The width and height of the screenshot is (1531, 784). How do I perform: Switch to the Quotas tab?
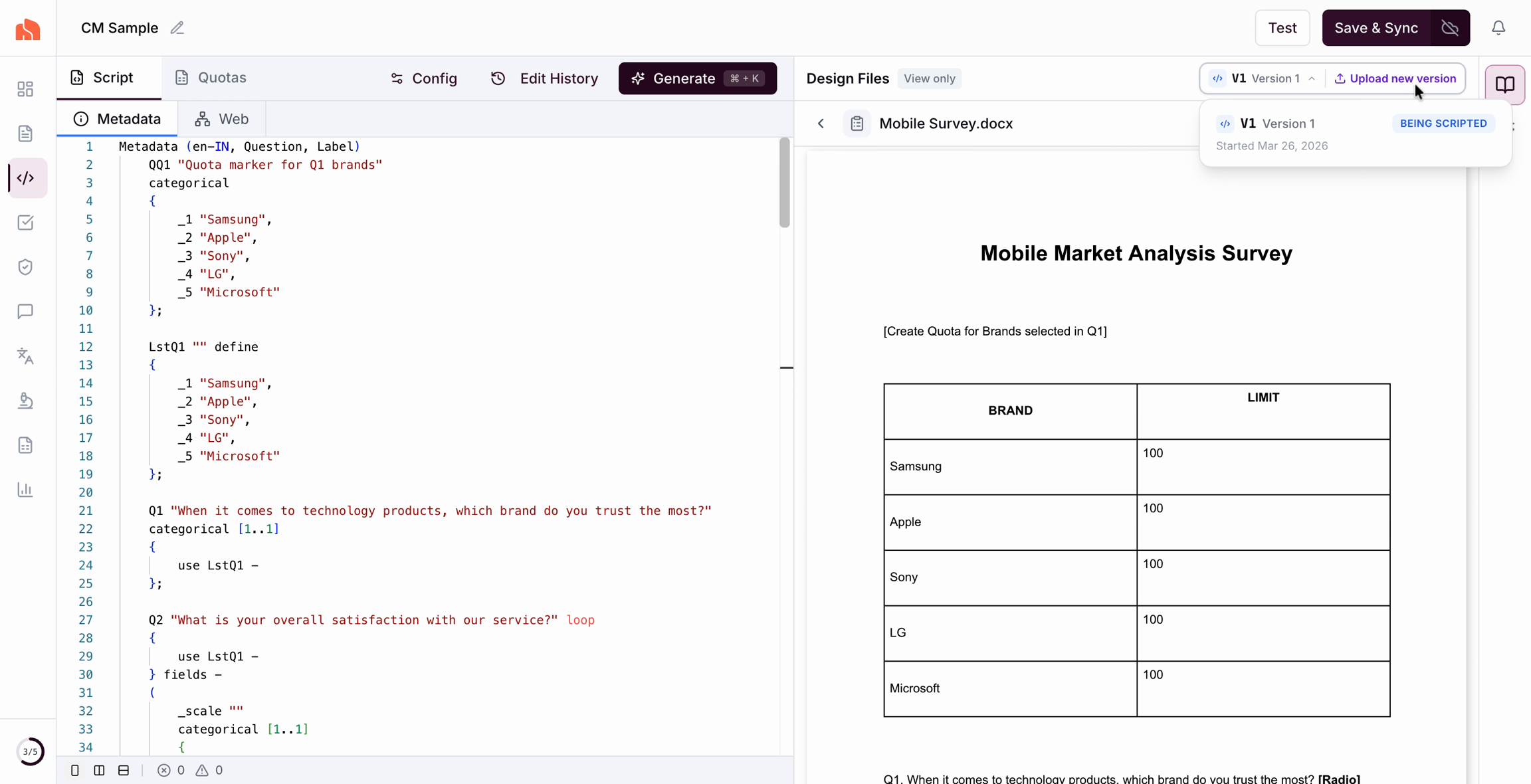(211, 78)
